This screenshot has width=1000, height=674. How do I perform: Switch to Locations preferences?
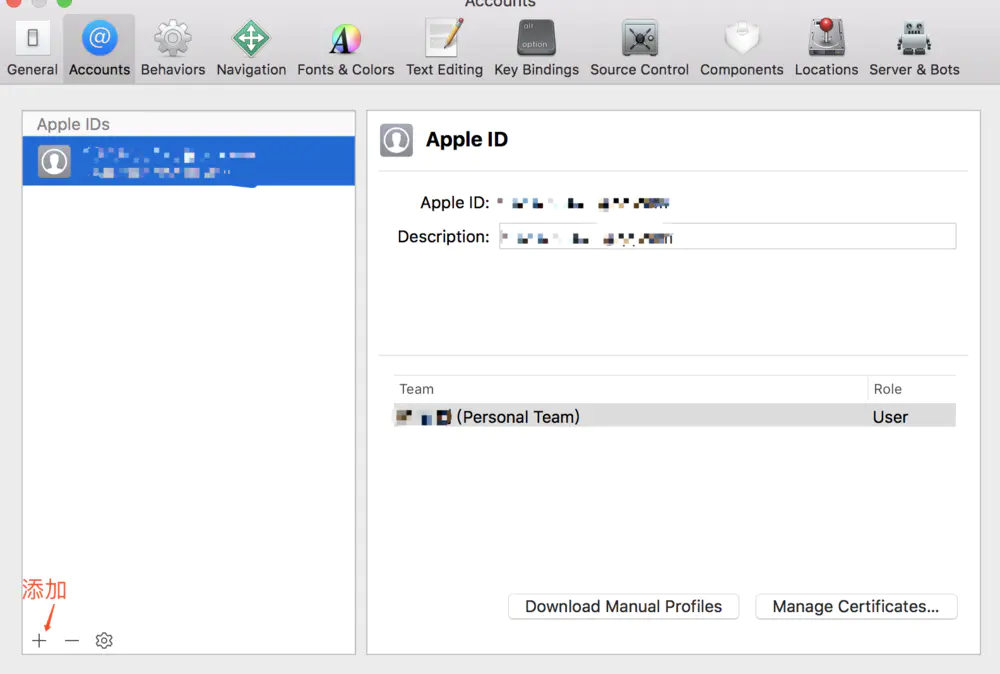(826, 49)
